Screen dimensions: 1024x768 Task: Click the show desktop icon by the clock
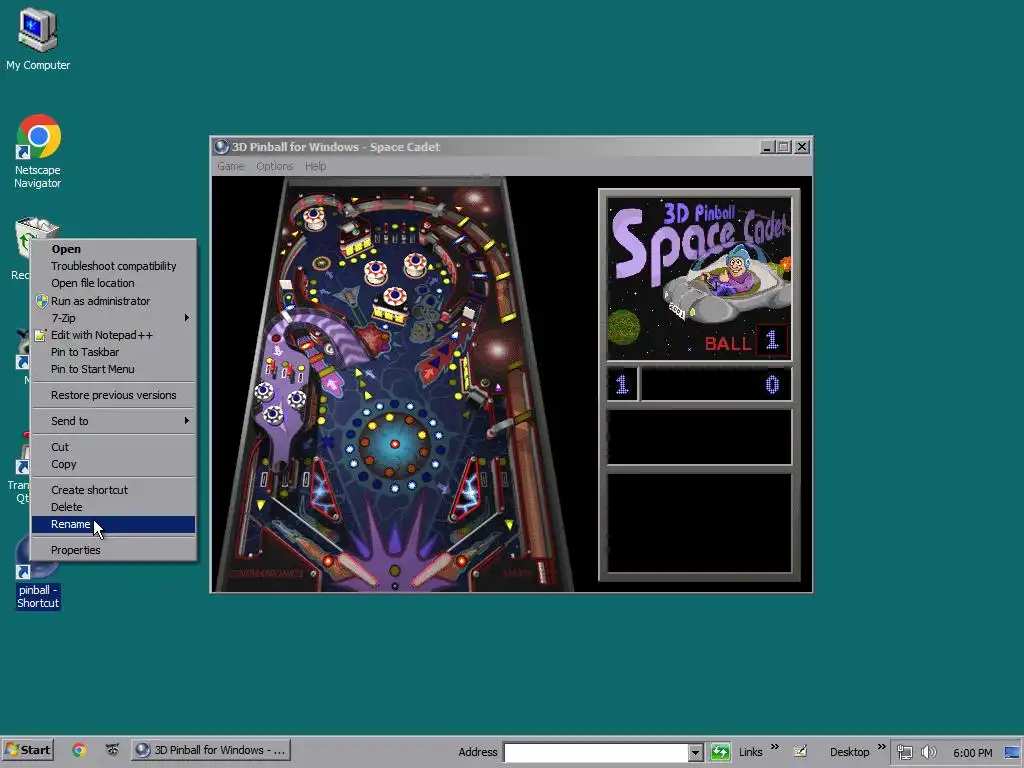[1013, 752]
